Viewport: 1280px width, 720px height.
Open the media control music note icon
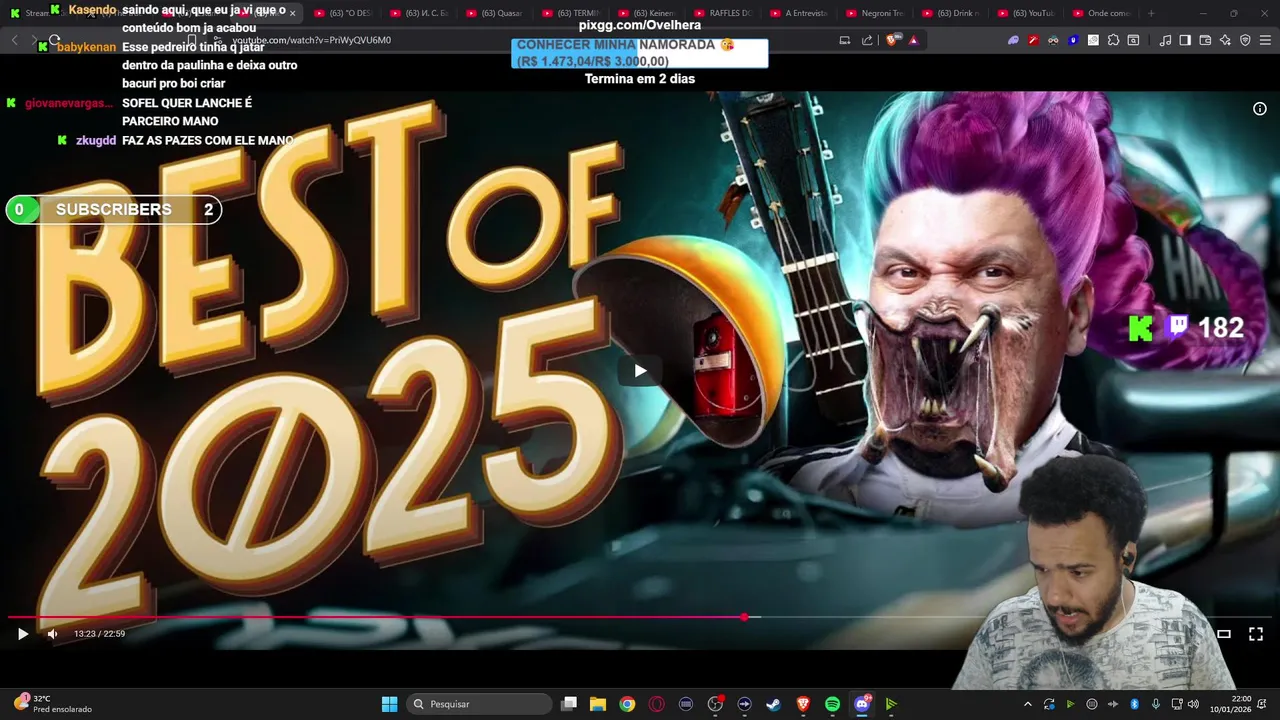[1165, 40]
